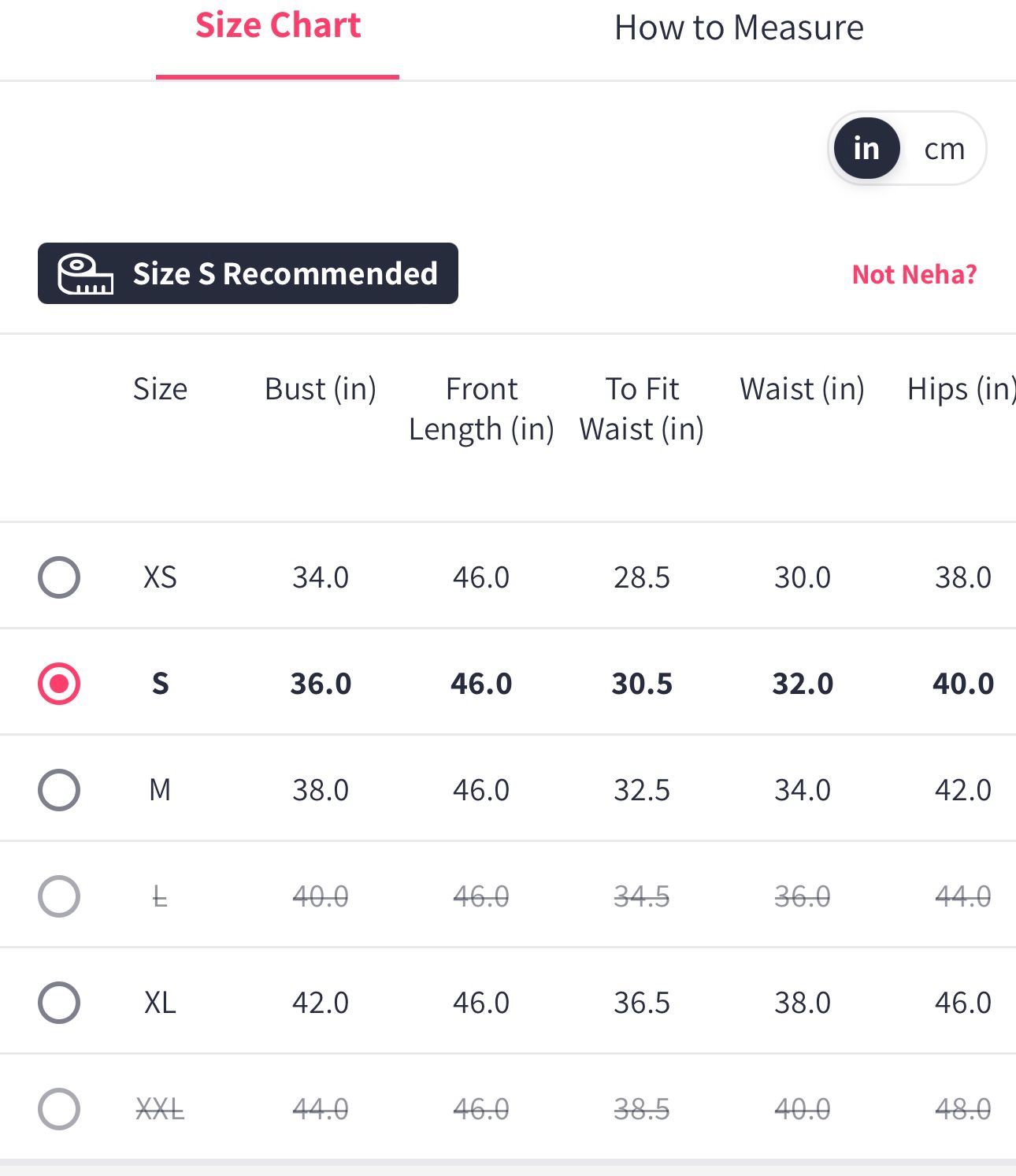
Task: Click the Not Neha? link
Action: [914, 274]
